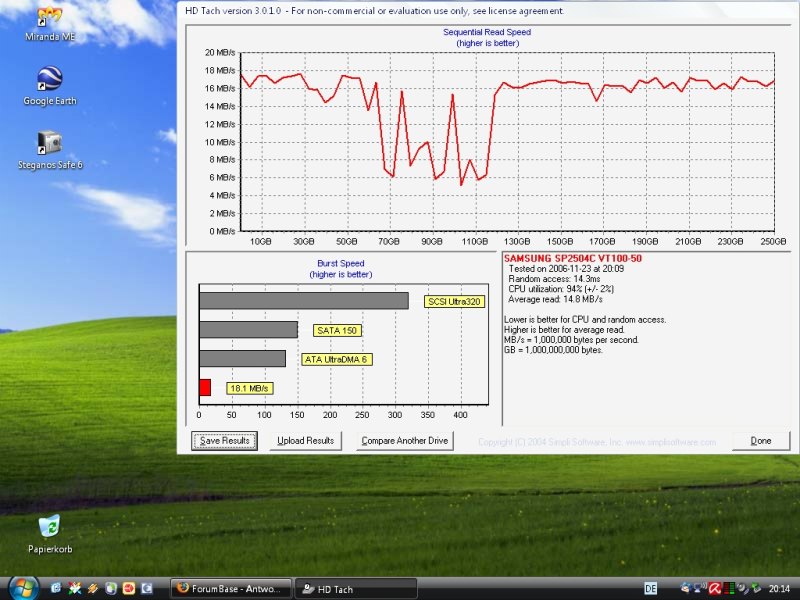The height and width of the screenshot is (600, 800).
Task: Open the red Avira antivirus tray icon
Action: tap(714, 589)
